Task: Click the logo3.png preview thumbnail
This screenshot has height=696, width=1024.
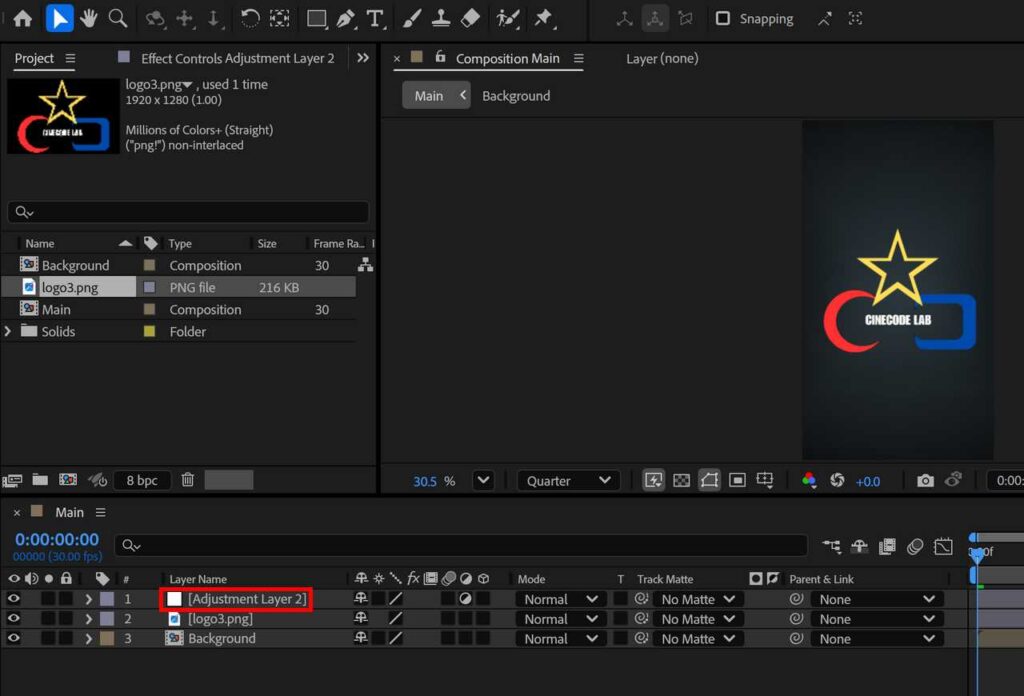Action: click(x=63, y=116)
